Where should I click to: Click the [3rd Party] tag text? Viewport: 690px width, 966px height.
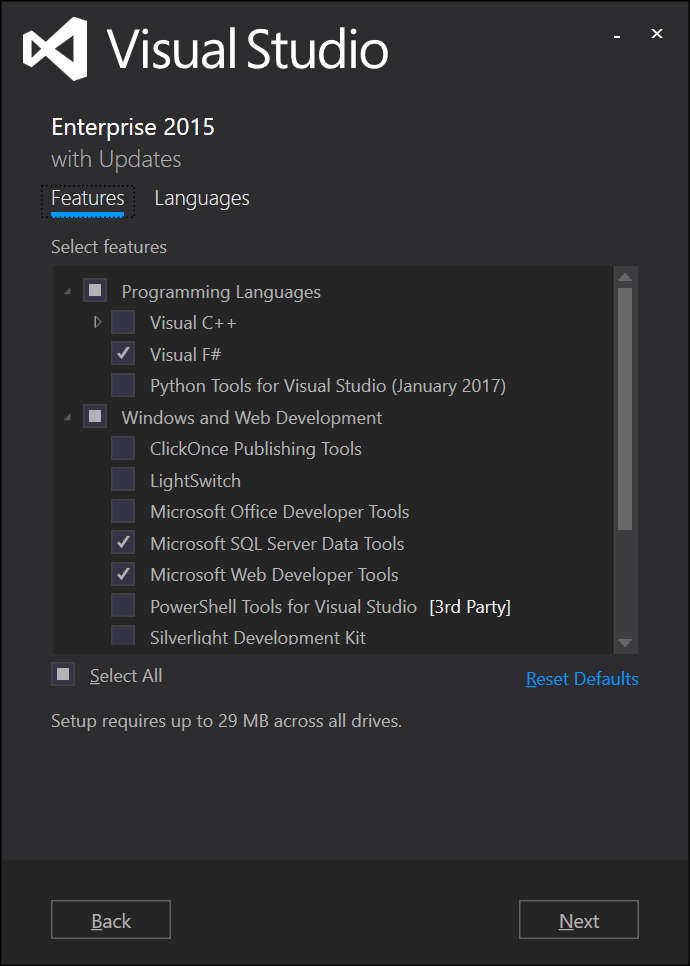470,607
